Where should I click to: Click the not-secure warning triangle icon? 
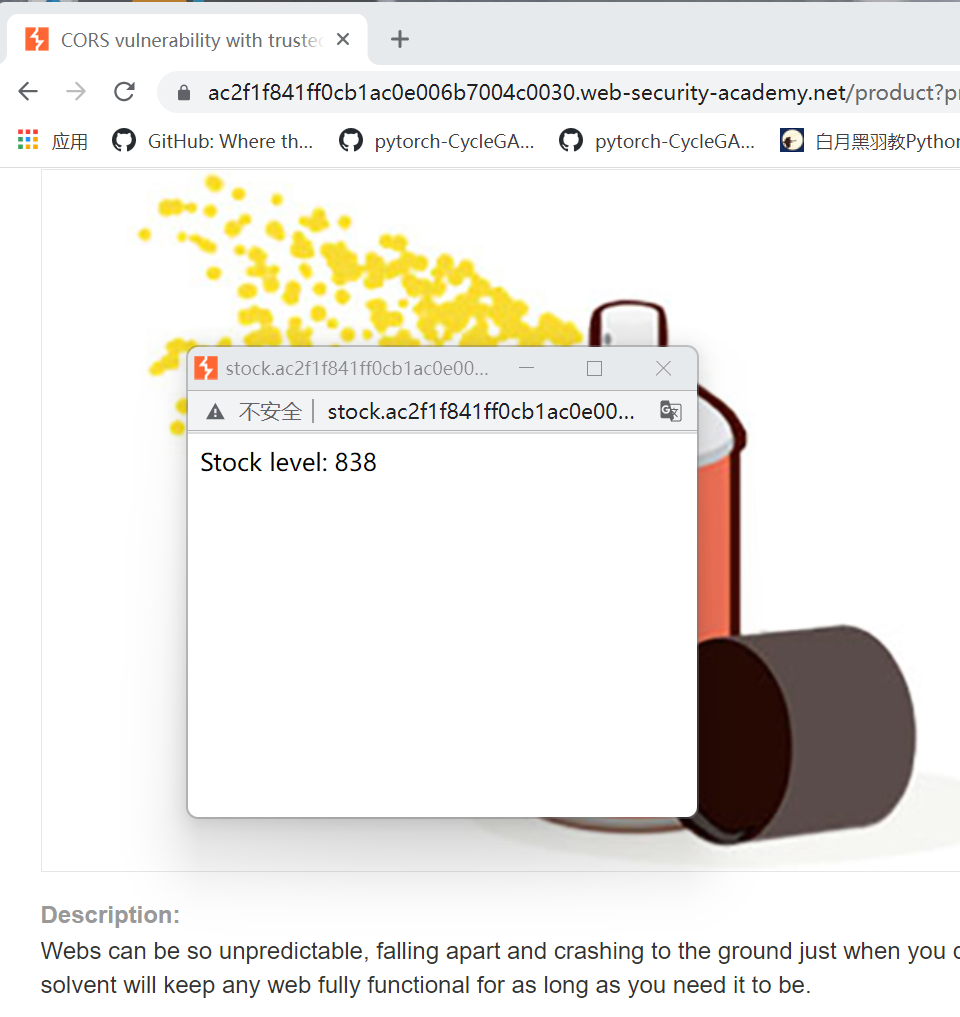215,411
